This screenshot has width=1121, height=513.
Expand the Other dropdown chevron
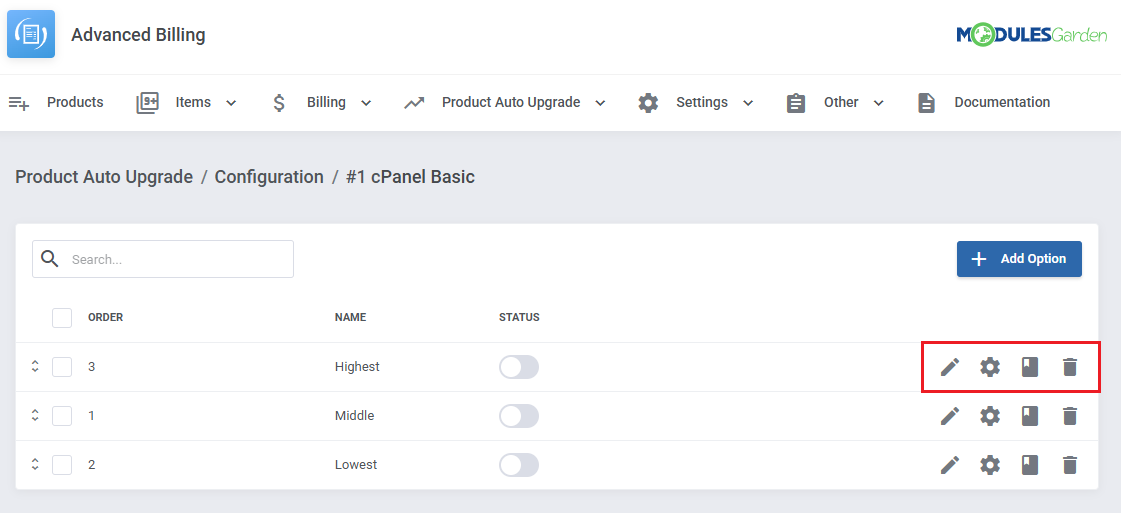pyautogui.click(x=879, y=103)
